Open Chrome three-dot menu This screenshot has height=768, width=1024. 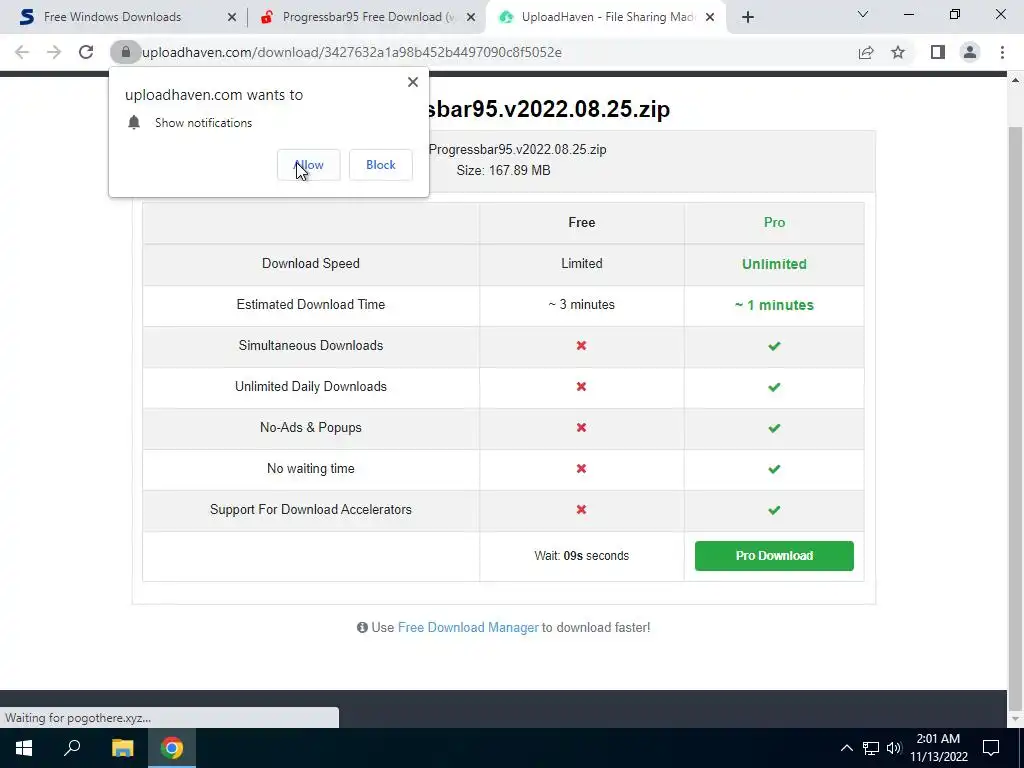[1002, 52]
